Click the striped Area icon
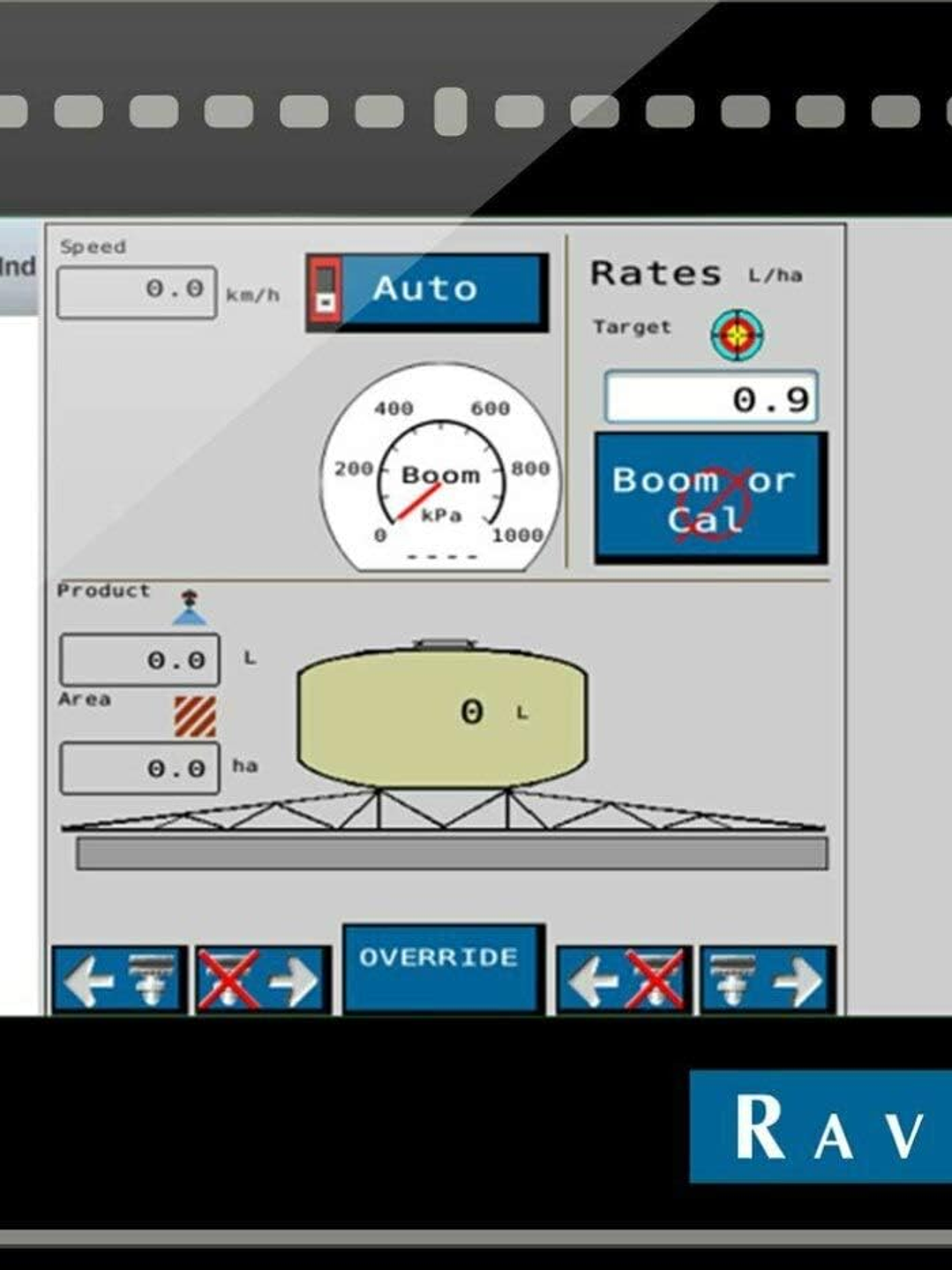The height and width of the screenshot is (1270, 952). coord(194,716)
